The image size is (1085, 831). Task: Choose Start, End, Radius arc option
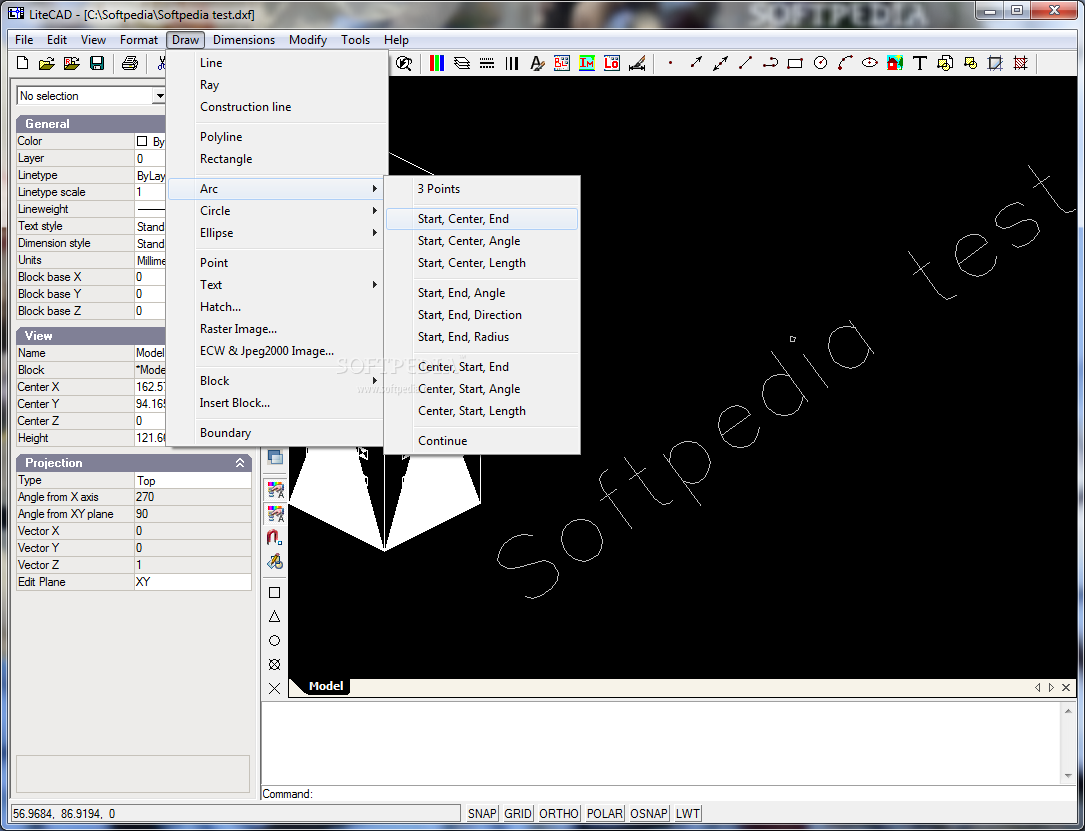482,338
